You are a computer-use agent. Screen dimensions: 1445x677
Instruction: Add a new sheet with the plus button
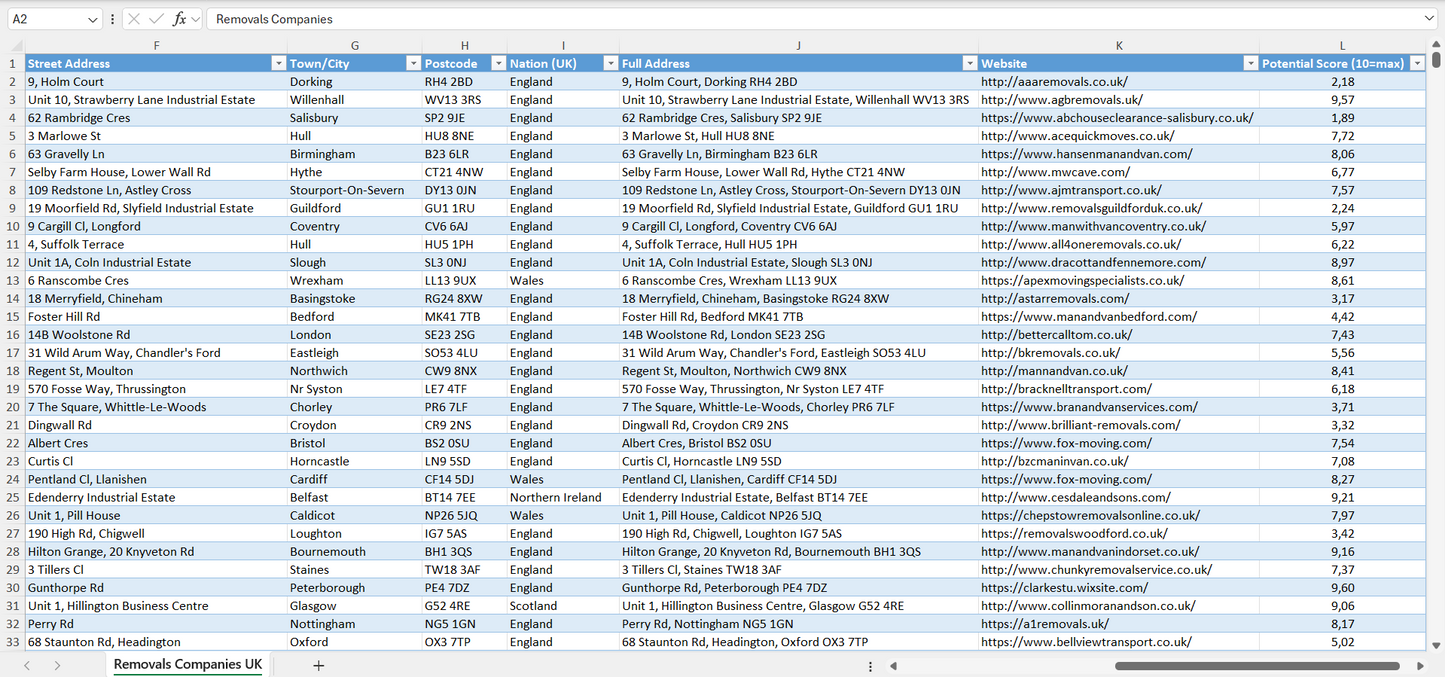click(318, 664)
